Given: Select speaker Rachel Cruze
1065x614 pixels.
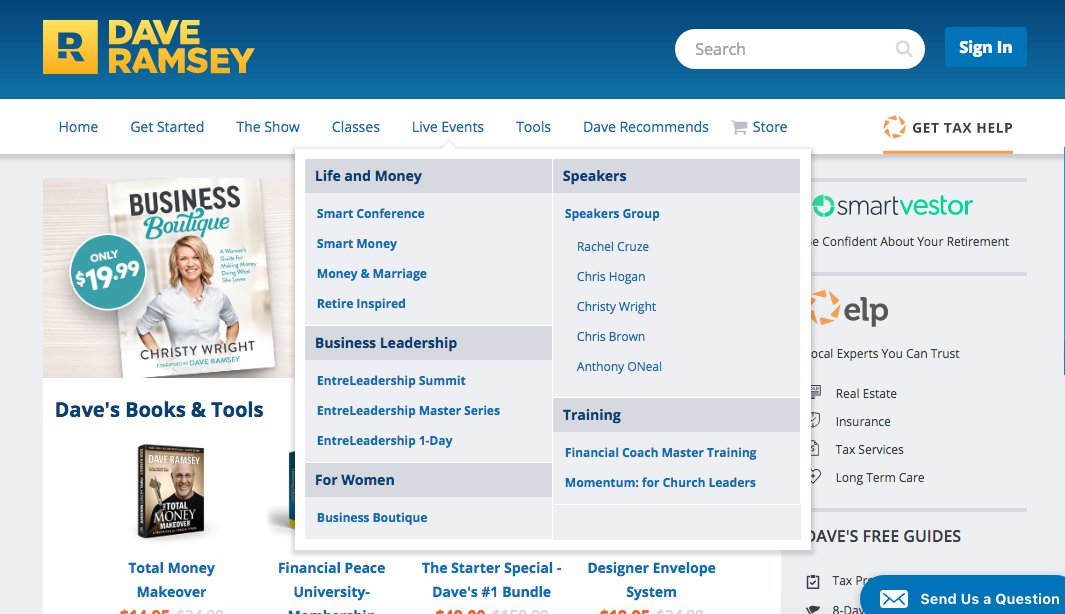Looking at the screenshot, I should (x=613, y=247).
